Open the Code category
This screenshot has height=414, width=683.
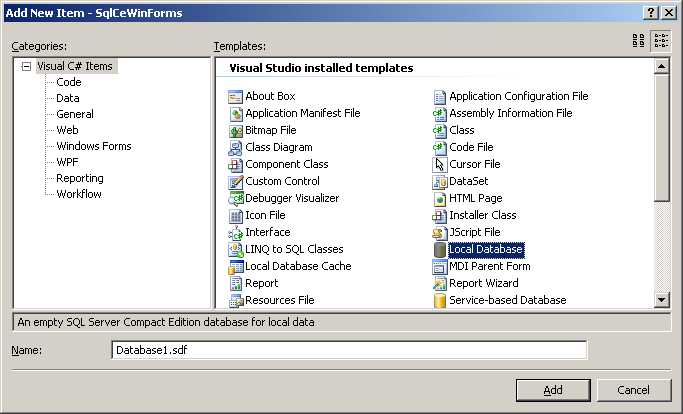[x=69, y=82]
